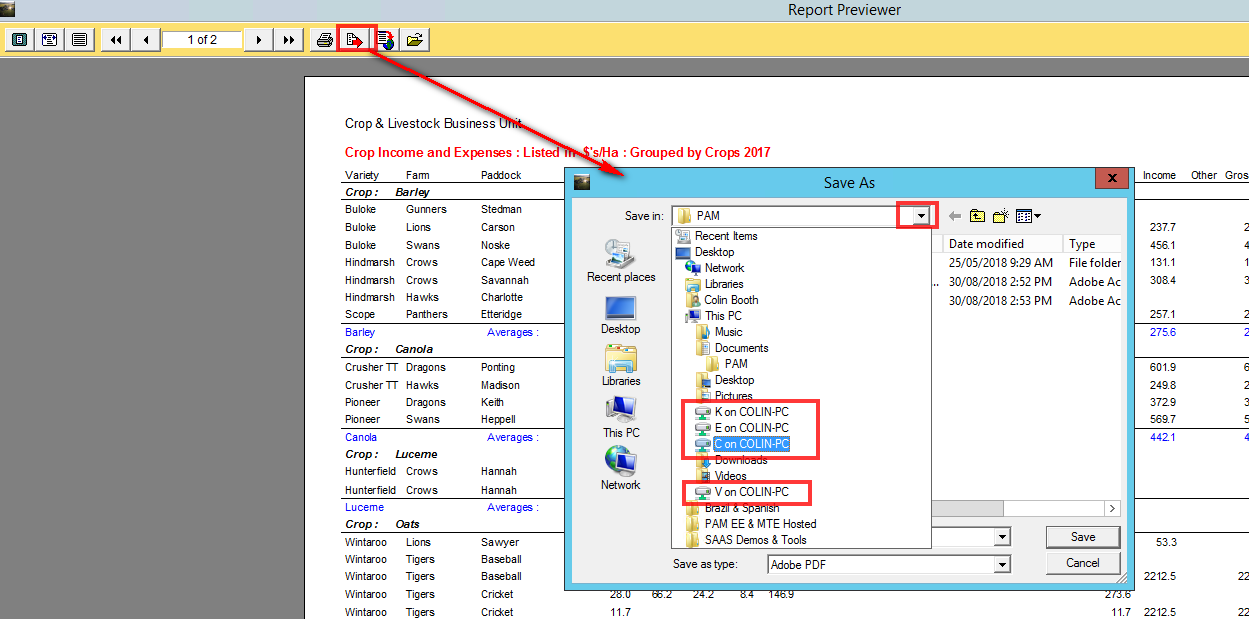This screenshot has width=1249, height=619.
Task: Go up one folder level
Action: [976, 216]
